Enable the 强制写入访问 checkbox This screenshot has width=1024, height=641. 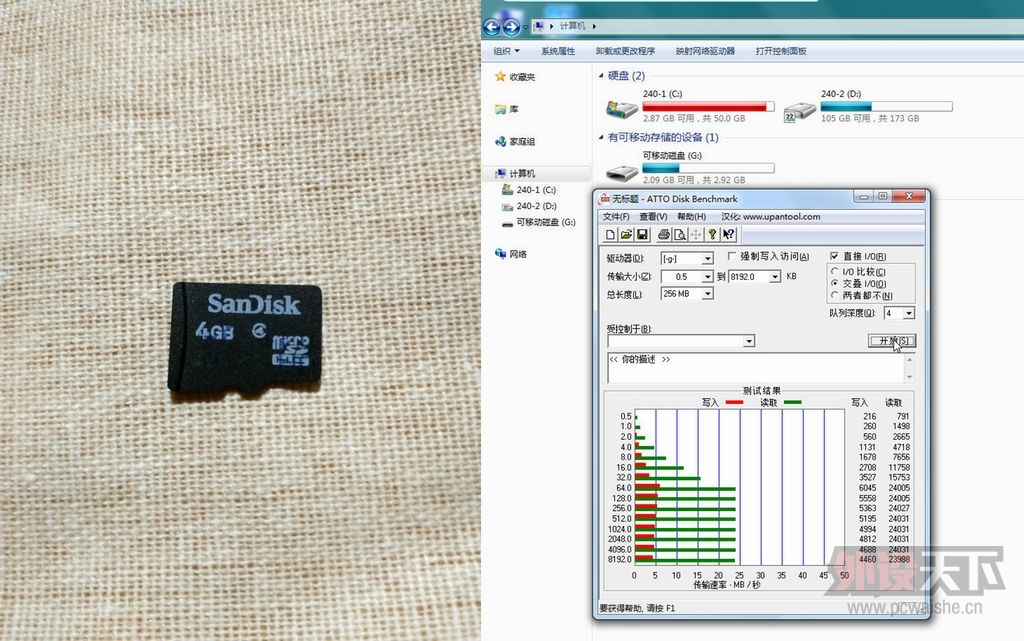[732, 256]
